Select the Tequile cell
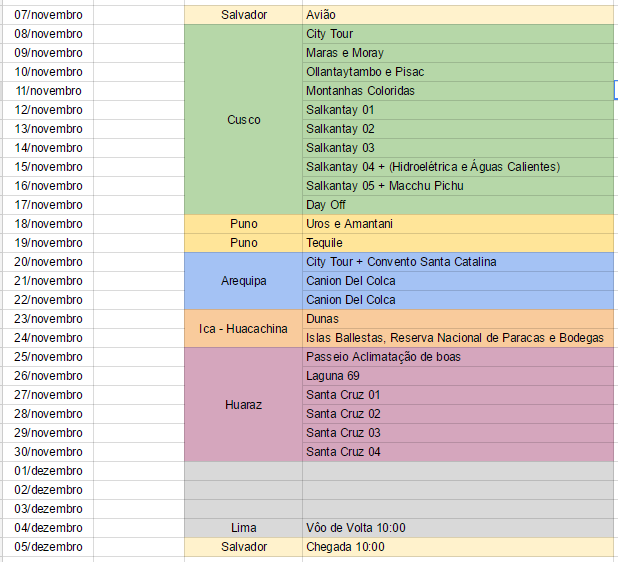 pyautogui.click(x=457, y=243)
